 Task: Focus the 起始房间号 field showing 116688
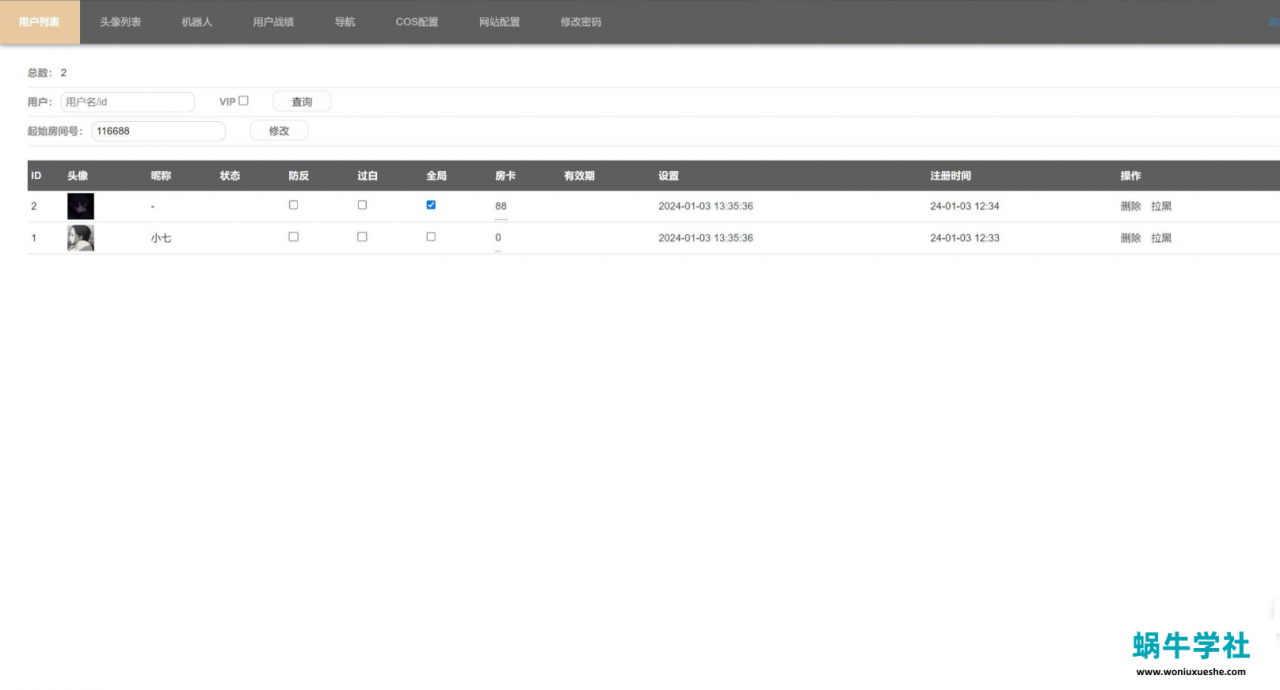click(158, 131)
